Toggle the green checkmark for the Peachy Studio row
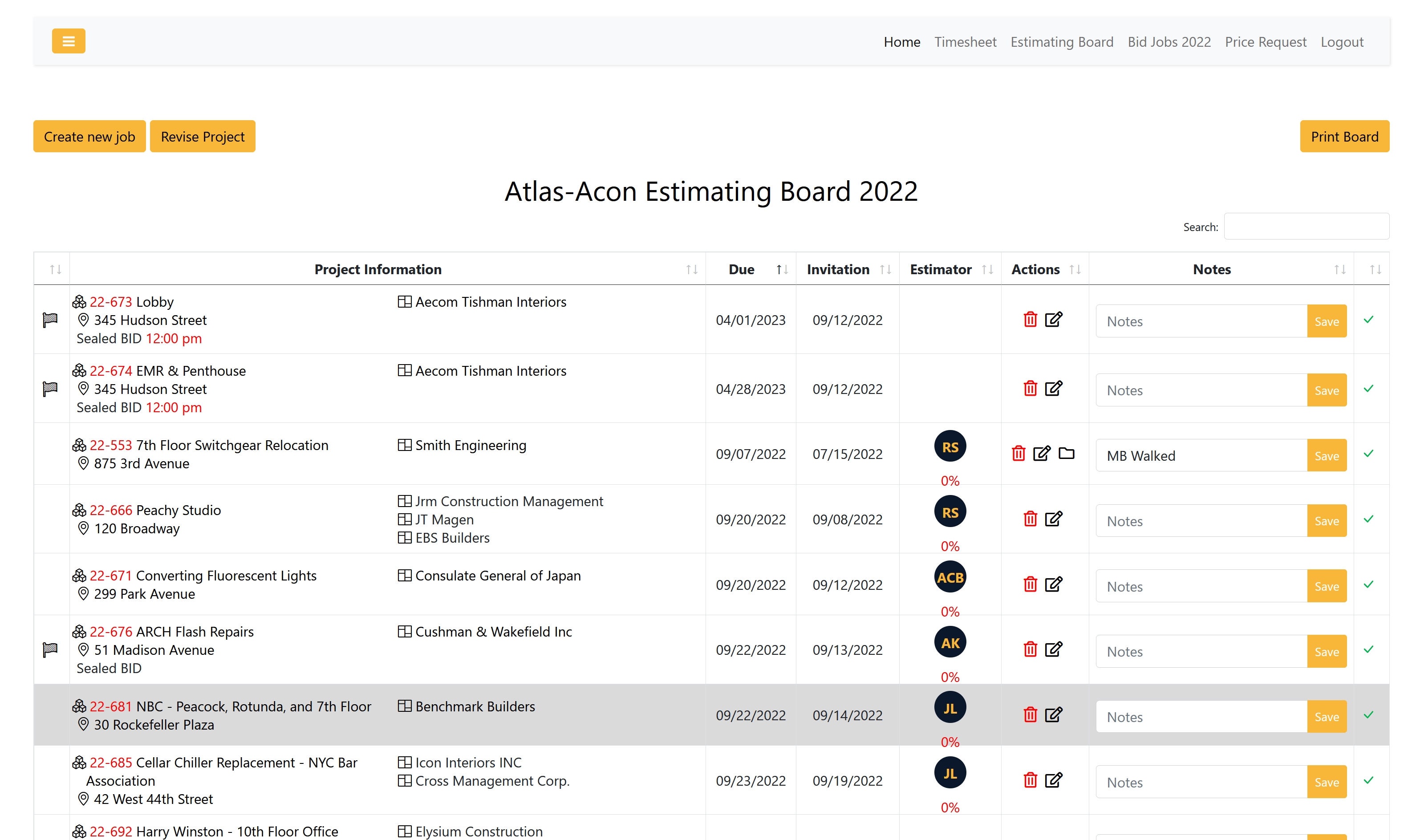 tap(1368, 519)
